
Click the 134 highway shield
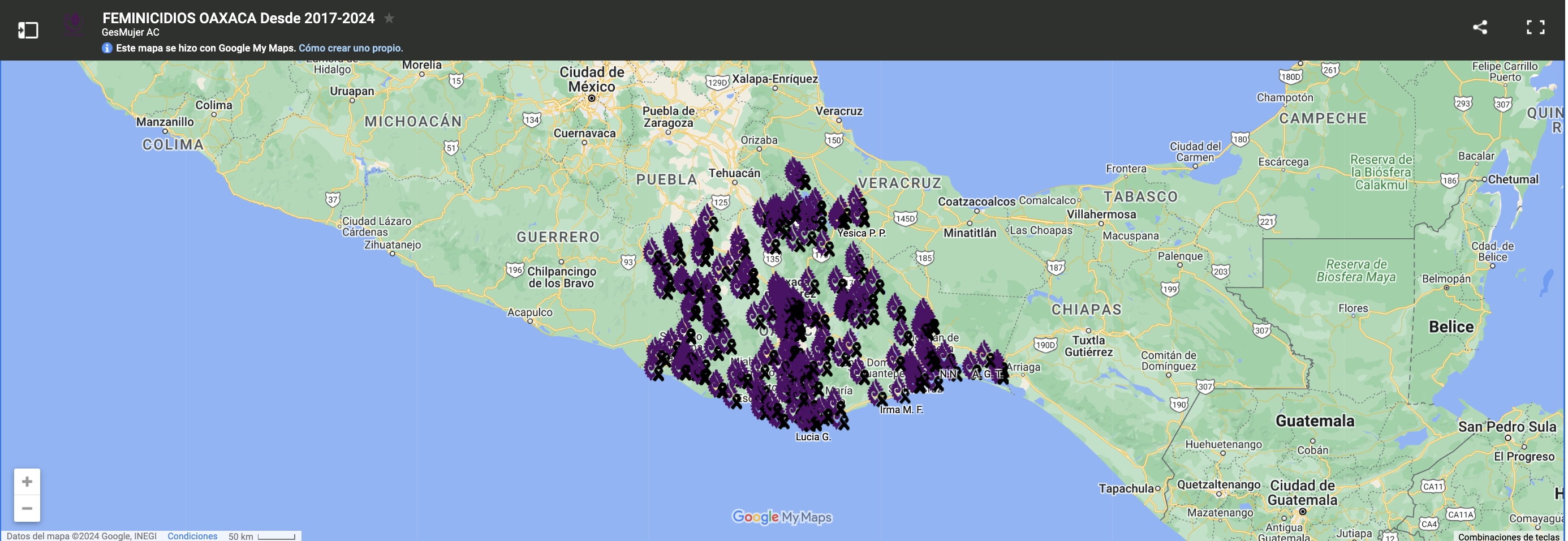click(532, 119)
